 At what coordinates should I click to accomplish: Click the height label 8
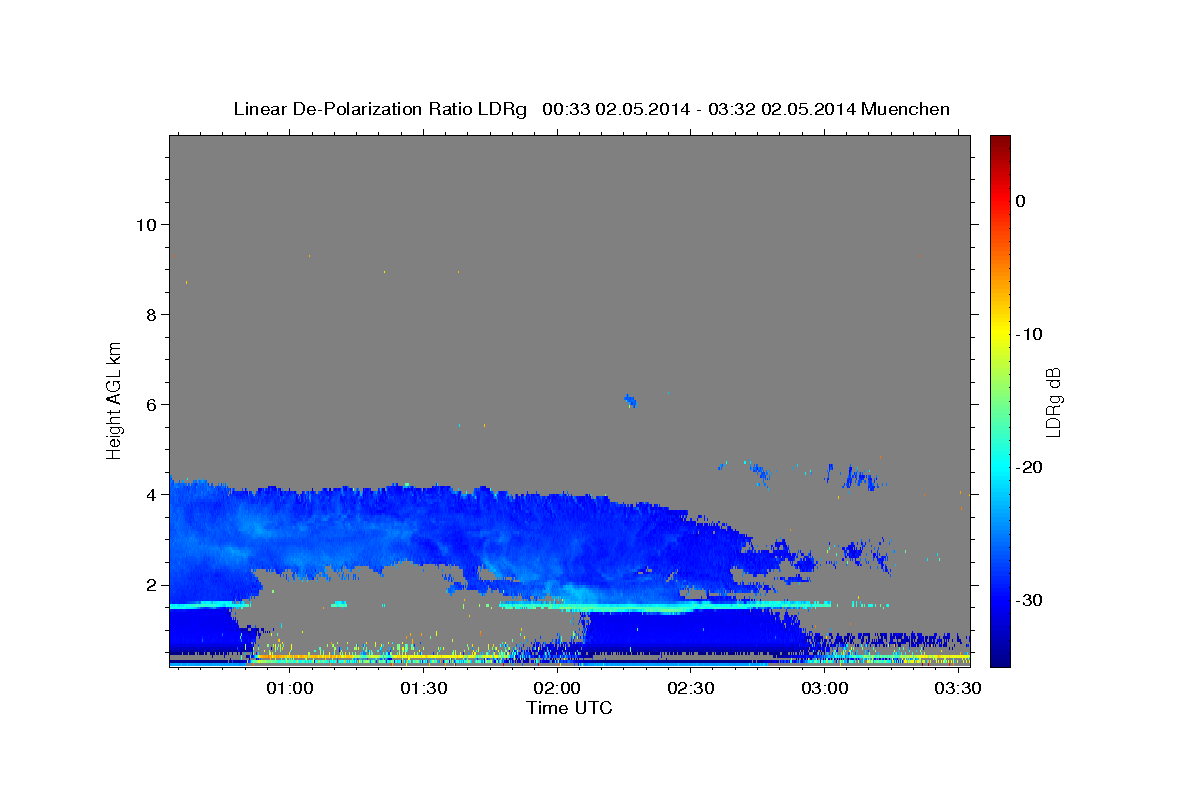[x=149, y=314]
